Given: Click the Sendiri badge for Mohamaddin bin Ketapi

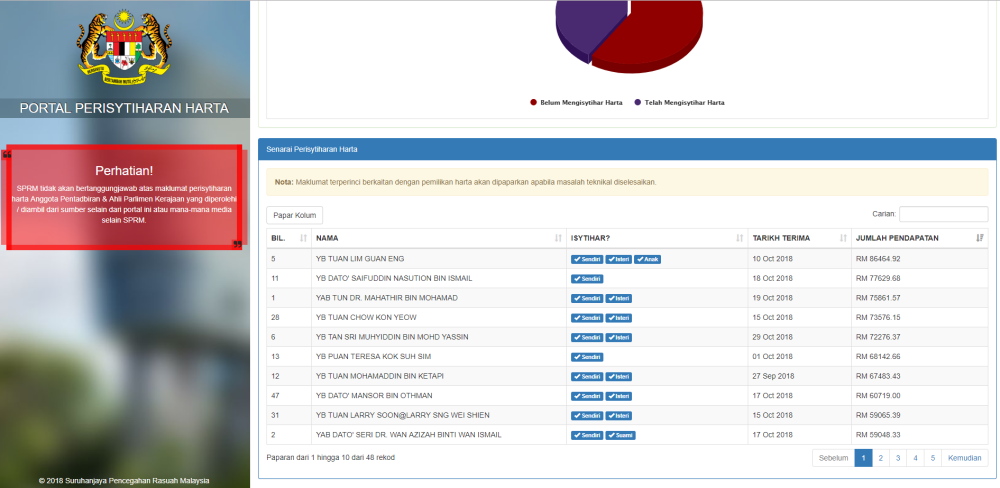Looking at the screenshot, I should pyautogui.click(x=587, y=376).
